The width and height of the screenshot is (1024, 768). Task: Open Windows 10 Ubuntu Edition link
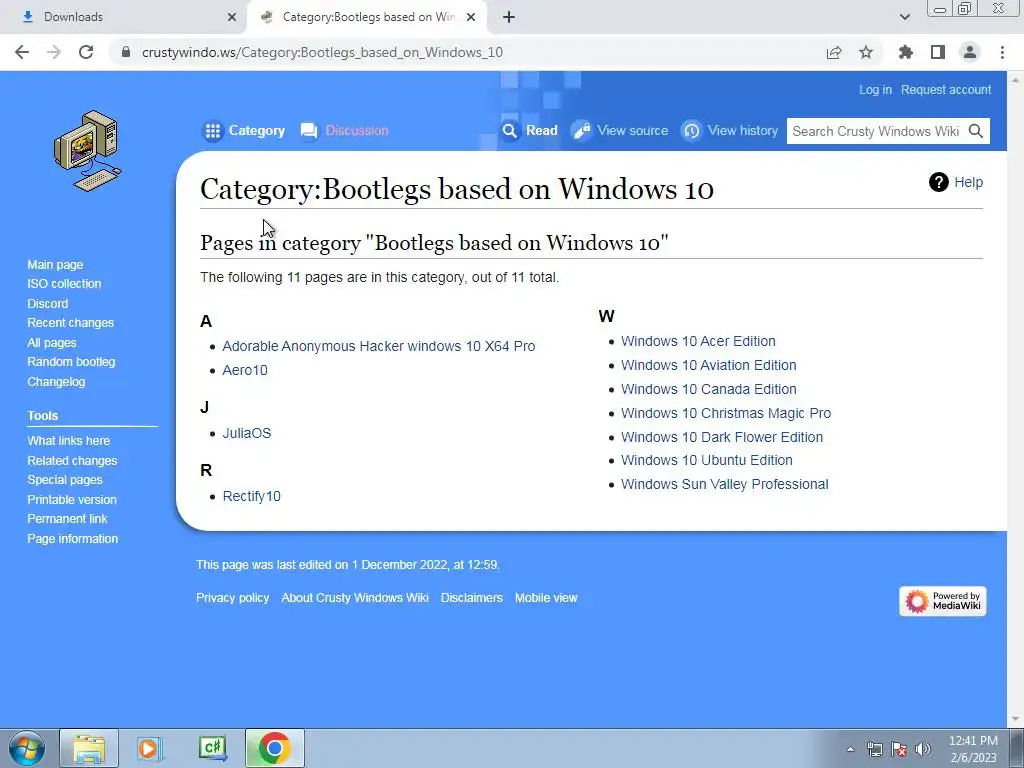click(x=707, y=460)
